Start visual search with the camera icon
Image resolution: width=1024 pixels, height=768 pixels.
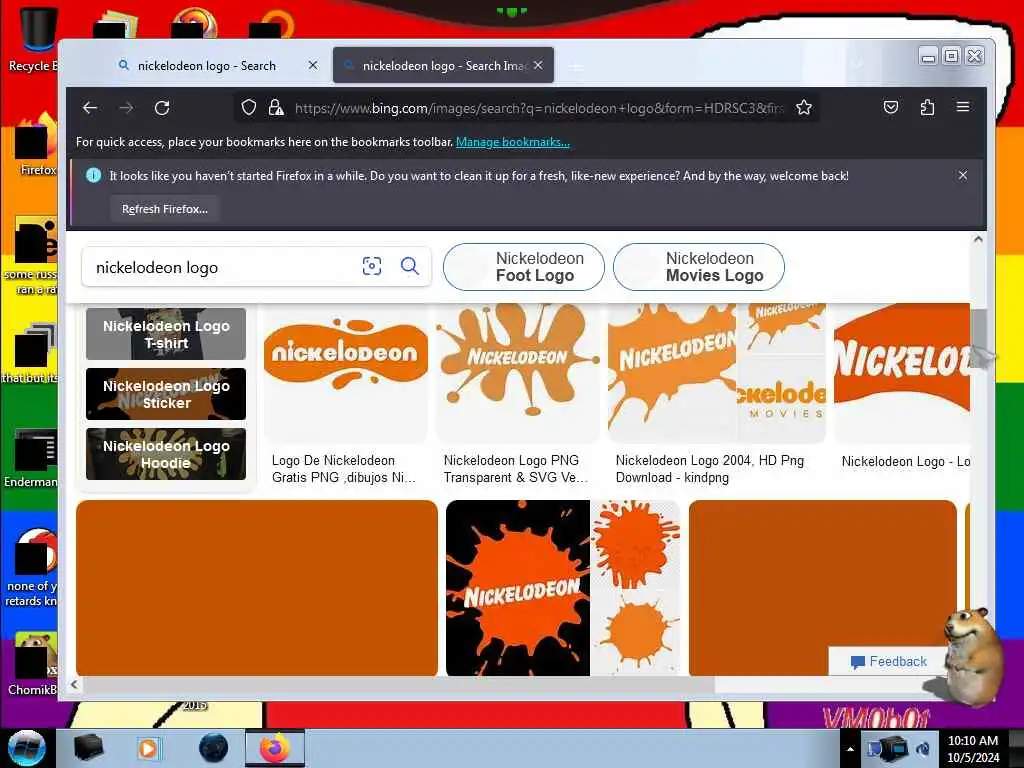point(372,266)
